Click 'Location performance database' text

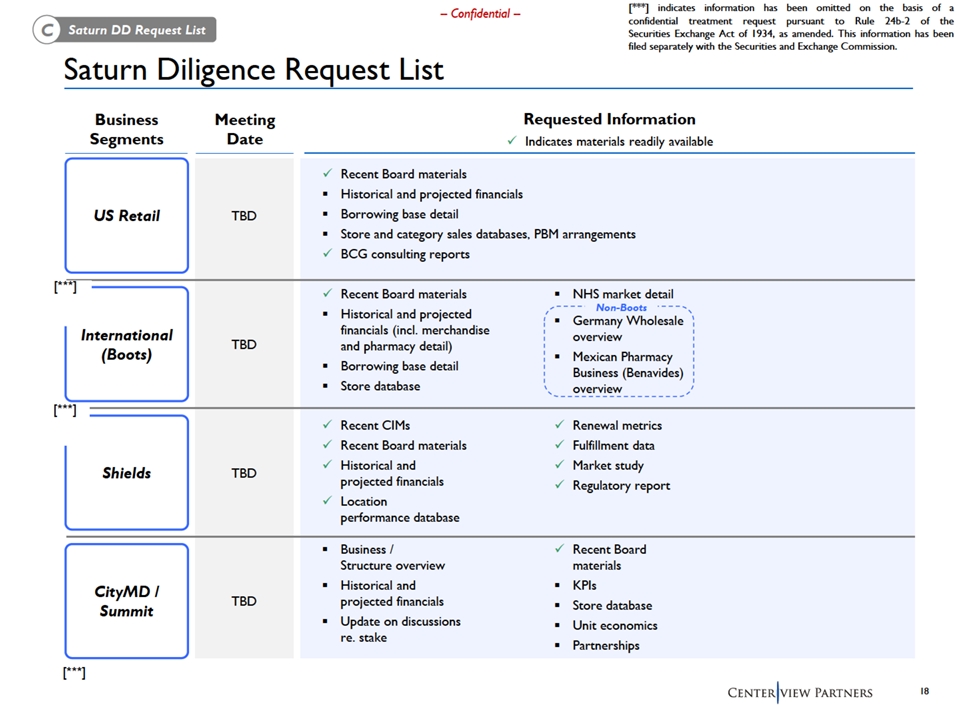400,509
